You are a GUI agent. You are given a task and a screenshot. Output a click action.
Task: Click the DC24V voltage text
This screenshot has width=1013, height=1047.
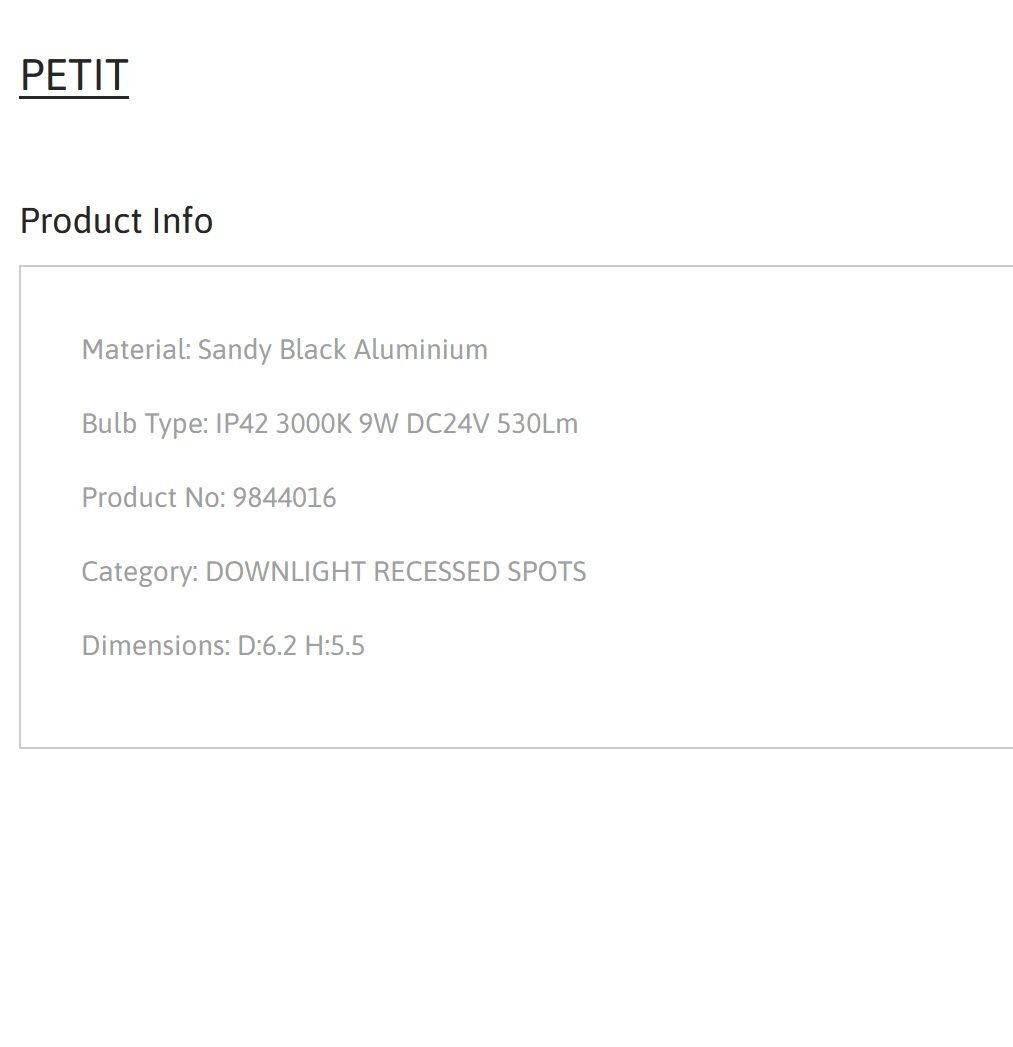[447, 424]
